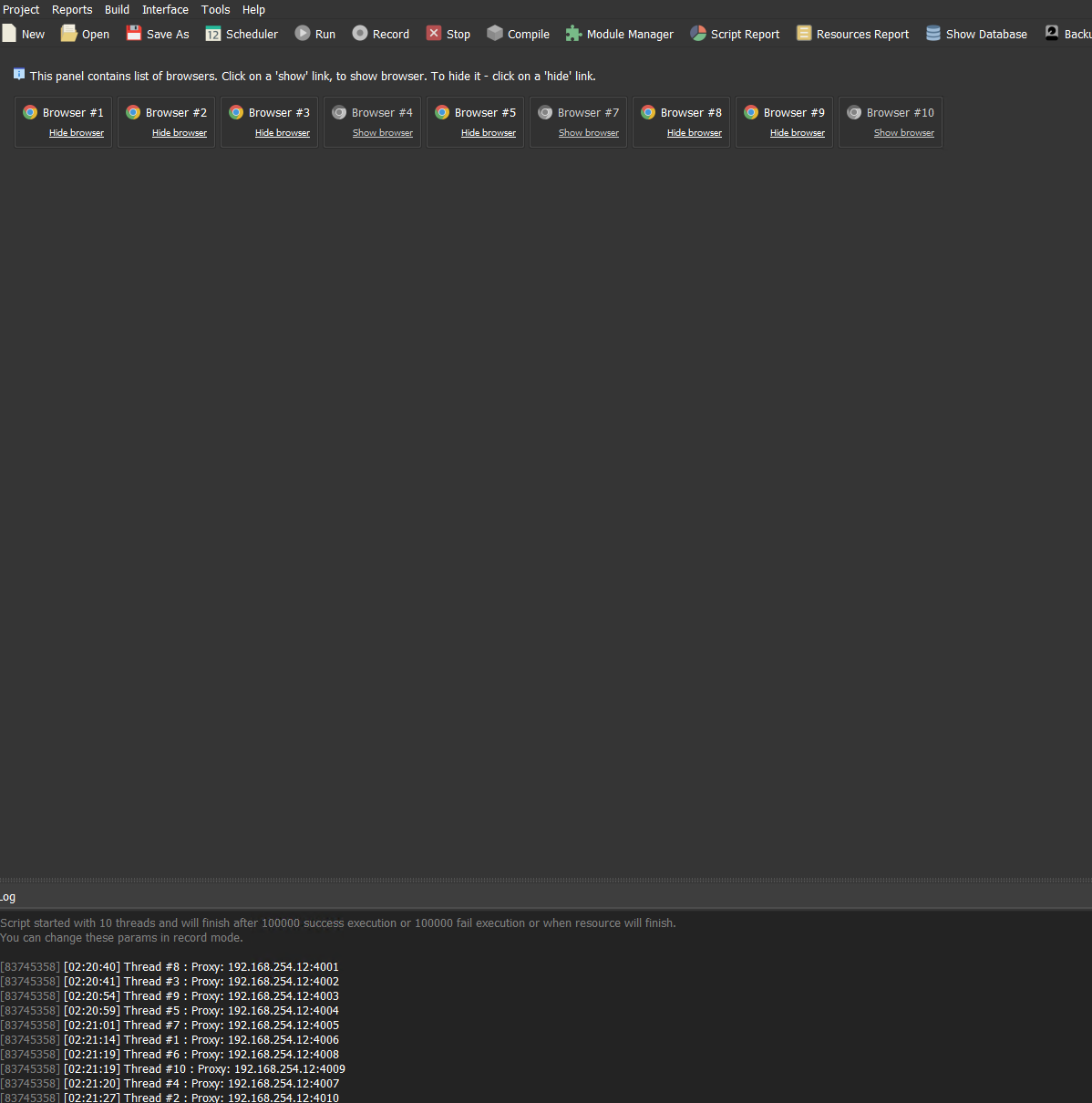The width and height of the screenshot is (1092, 1103).
Task: Expand the Interface menu
Action: [x=165, y=10]
